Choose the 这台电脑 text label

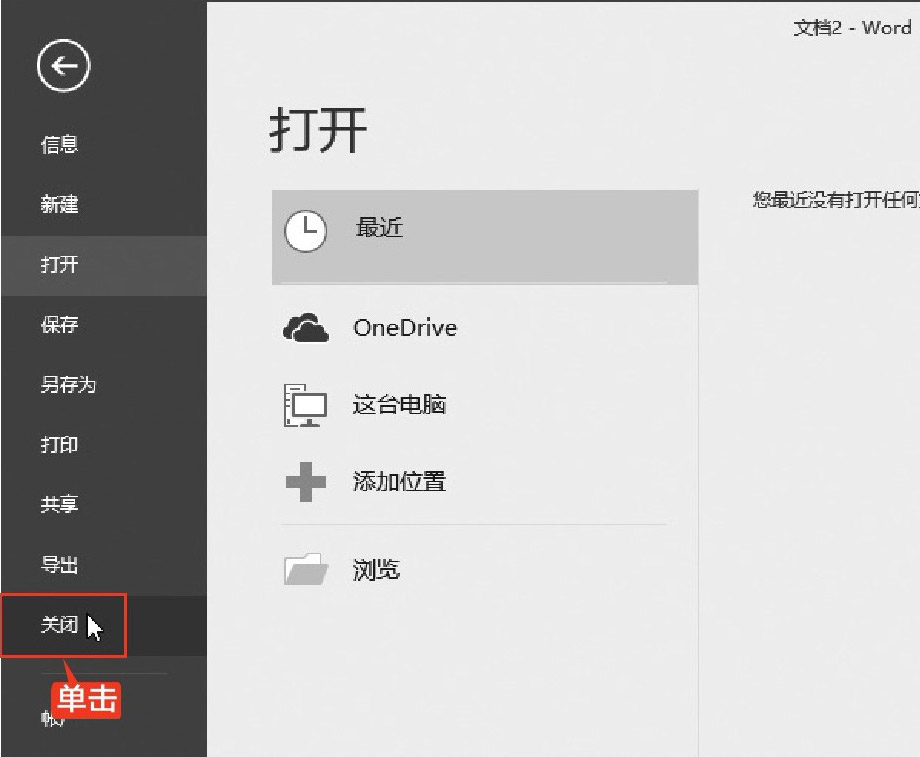click(399, 405)
